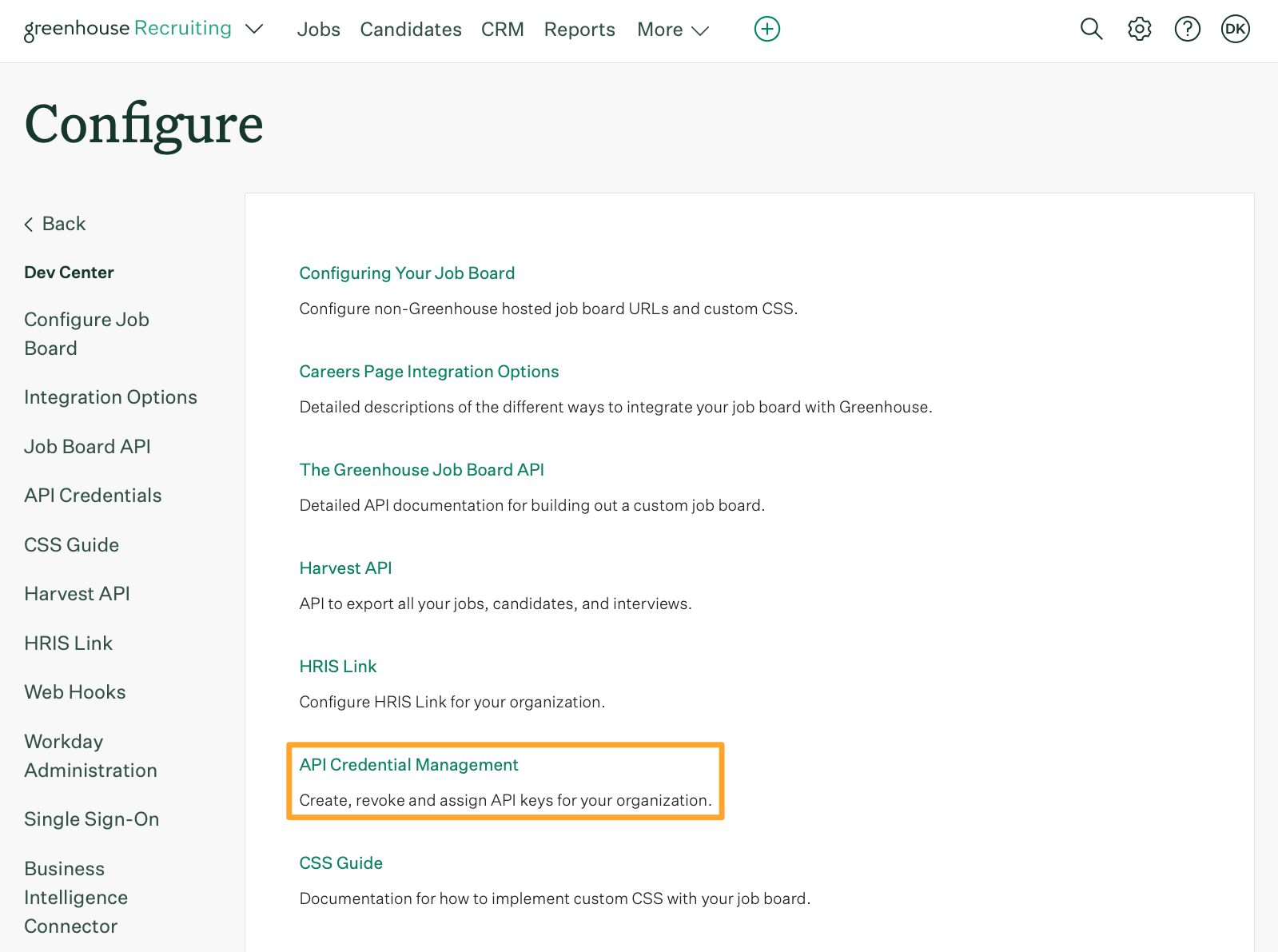Open the Reports navigation item
This screenshot has width=1278, height=952.
pos(579,30)
